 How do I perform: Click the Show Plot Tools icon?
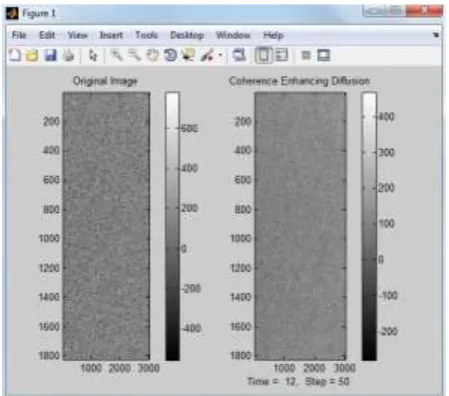[323, 55]
